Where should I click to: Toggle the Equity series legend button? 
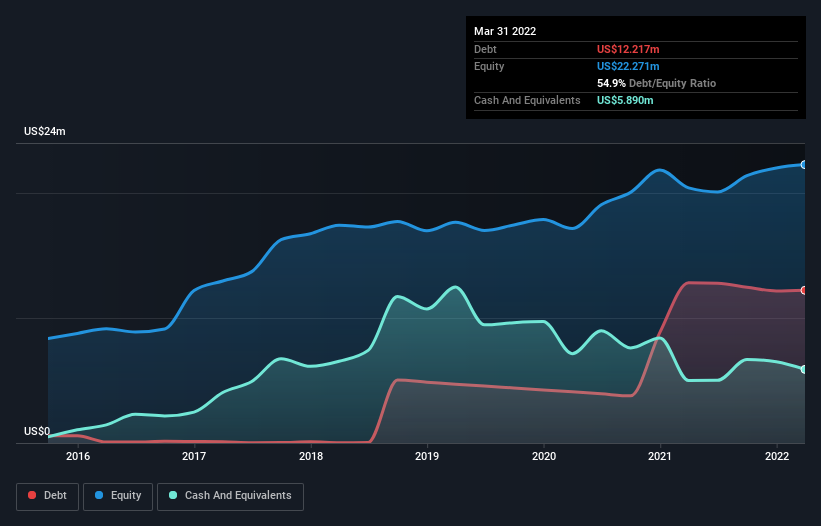coord(118,496)
